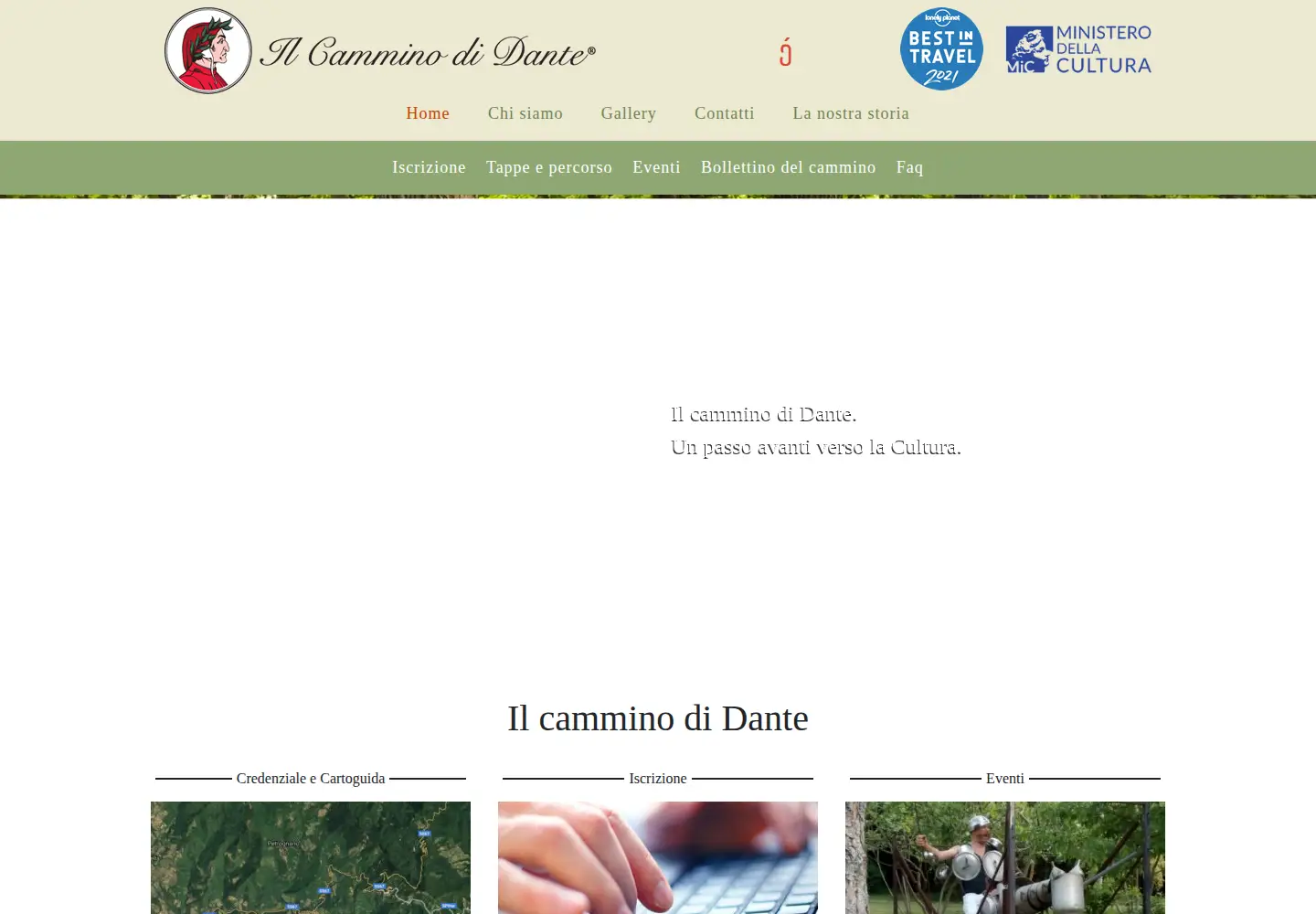The width and height of the screenshot is (1316, 914).
Task: Click the script site title 'Il Cammino di Dante'
Action: point(428,52)
